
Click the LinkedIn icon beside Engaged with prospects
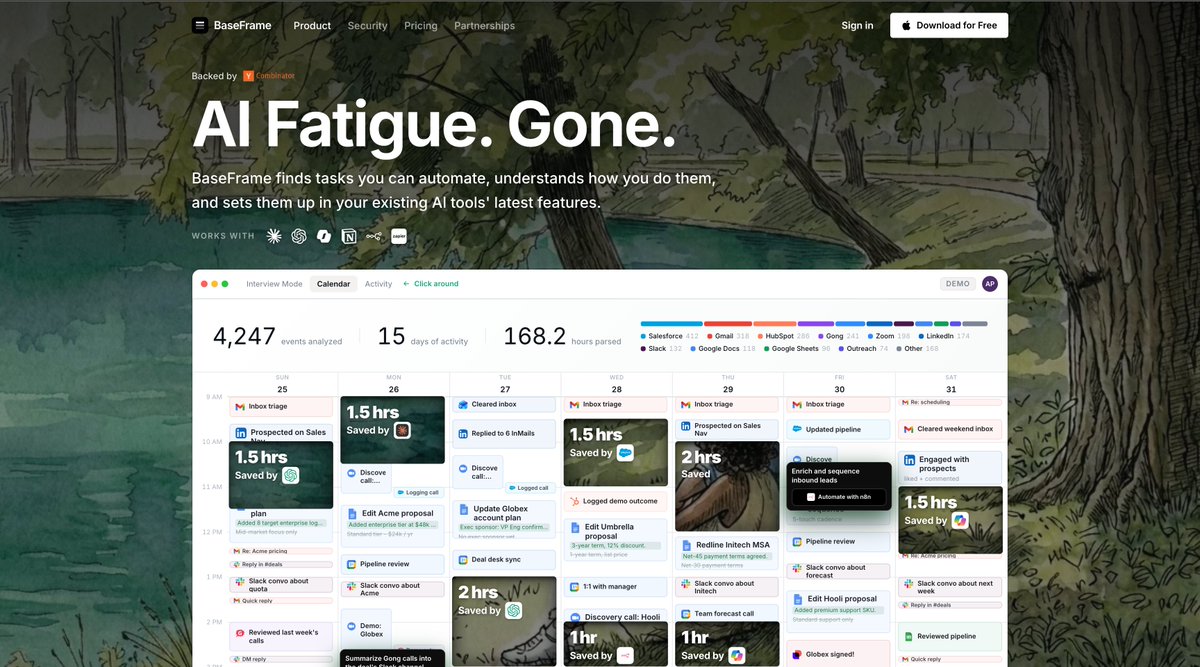(x=909, y=460)
